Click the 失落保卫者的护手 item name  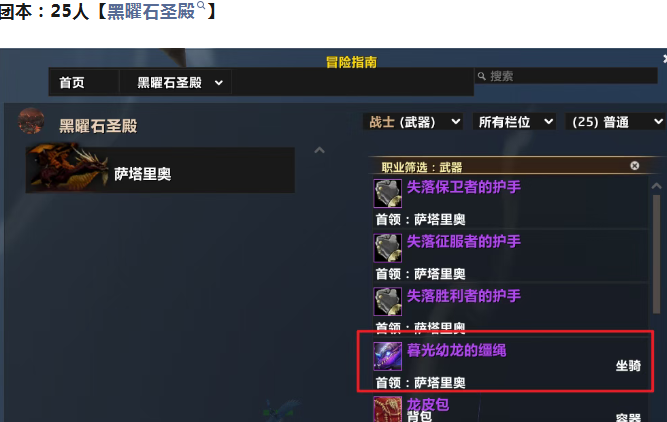pyautogui.click(x=464, y=187)
